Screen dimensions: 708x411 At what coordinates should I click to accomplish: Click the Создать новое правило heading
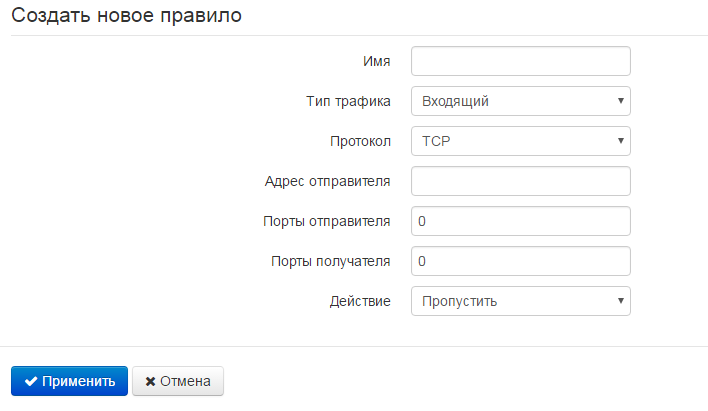(x=126, y=17)
